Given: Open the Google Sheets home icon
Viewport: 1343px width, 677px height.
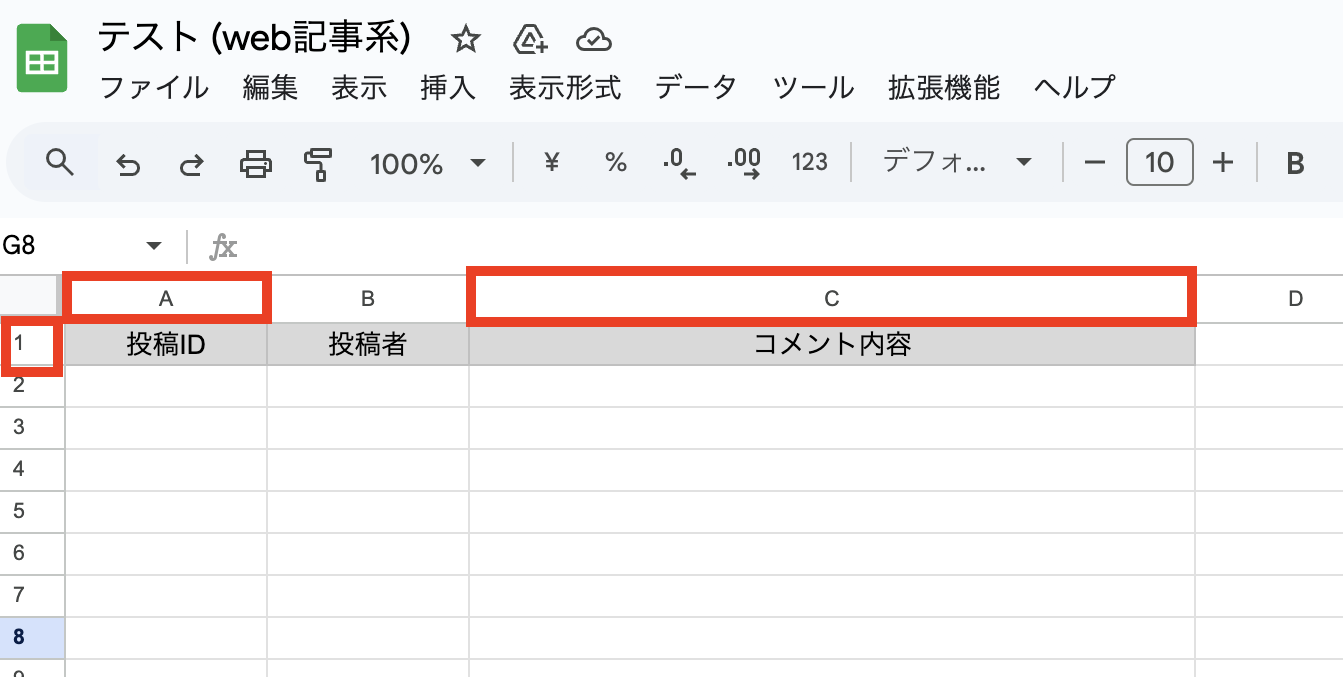Looking at the screenshot, I should click(42, 60).
